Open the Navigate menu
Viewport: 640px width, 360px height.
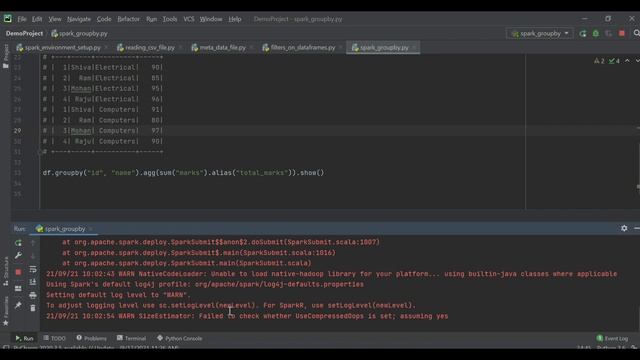pyautogui.click(x=79, y=19)
